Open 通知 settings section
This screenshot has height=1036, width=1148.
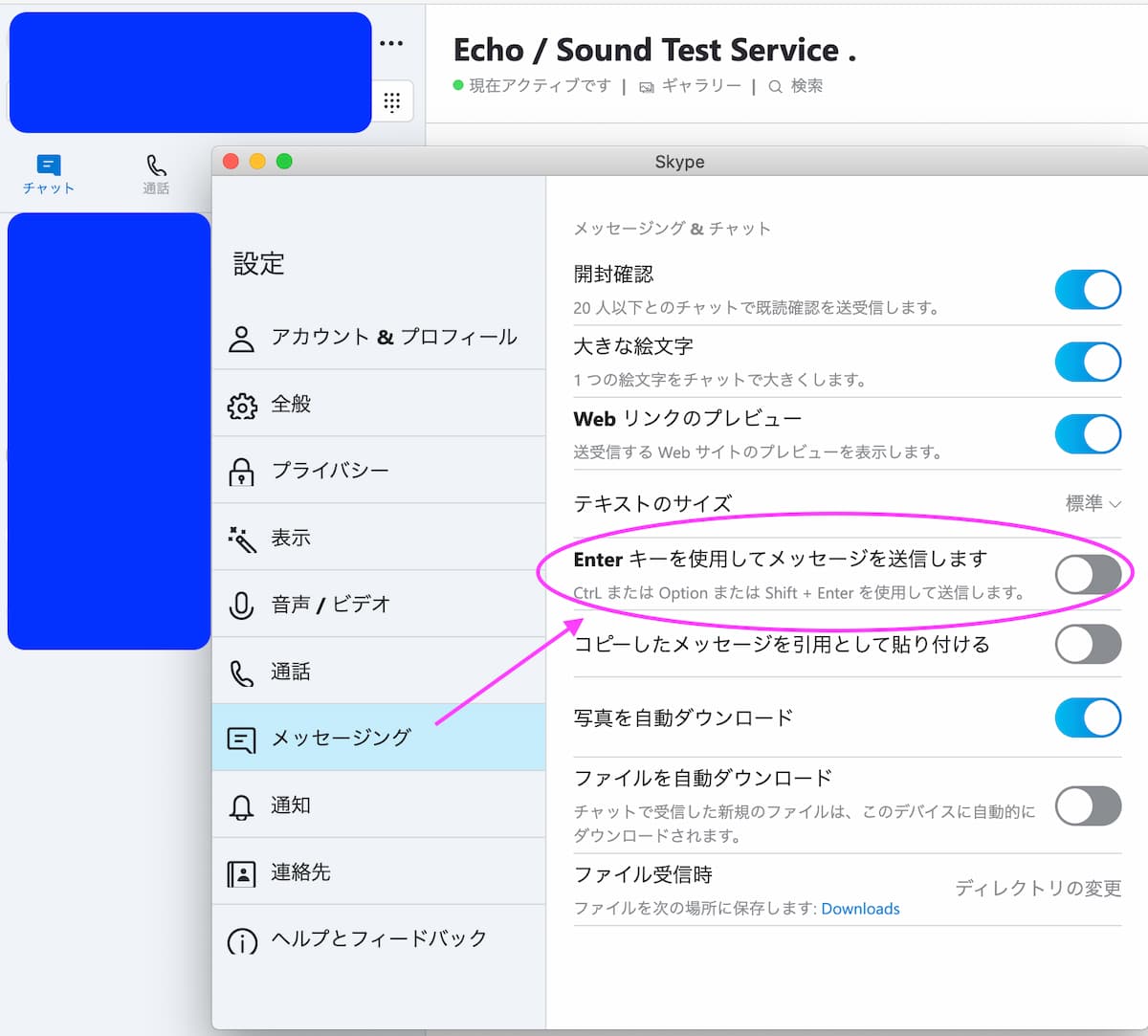(x=379, y=805)
